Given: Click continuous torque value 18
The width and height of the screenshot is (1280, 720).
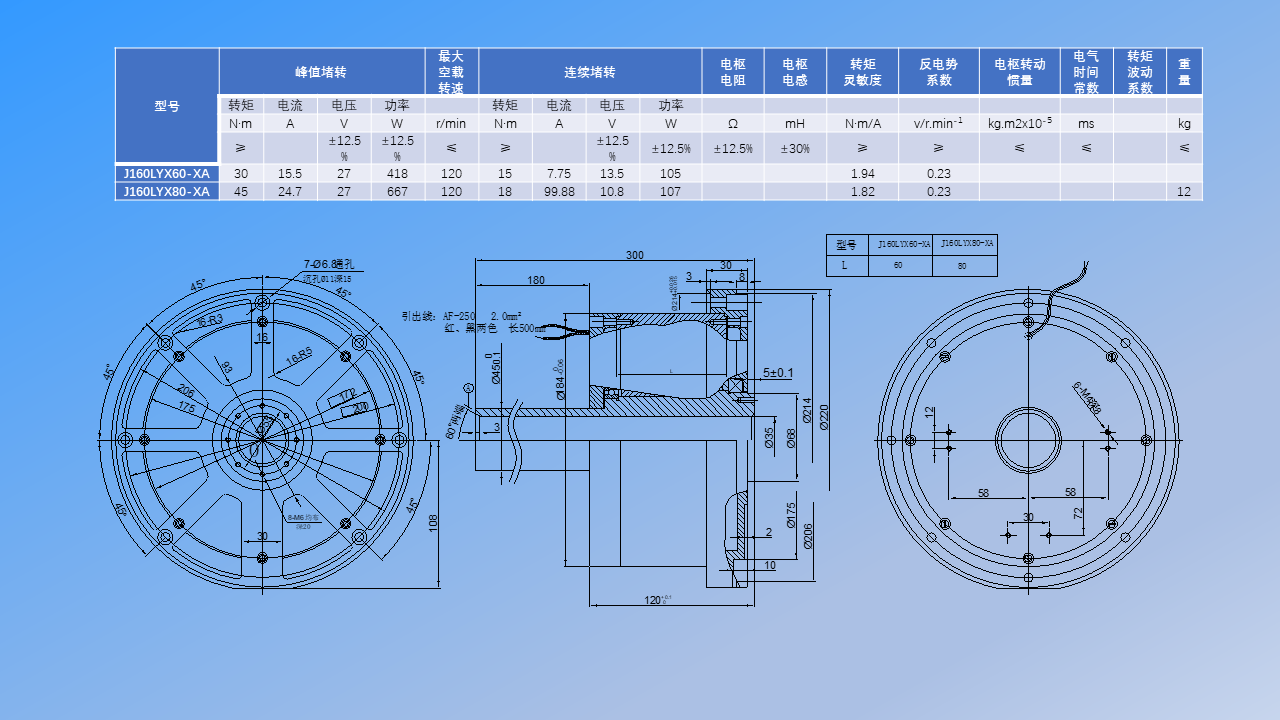Looking at the screenshot, I should (505, 191).
